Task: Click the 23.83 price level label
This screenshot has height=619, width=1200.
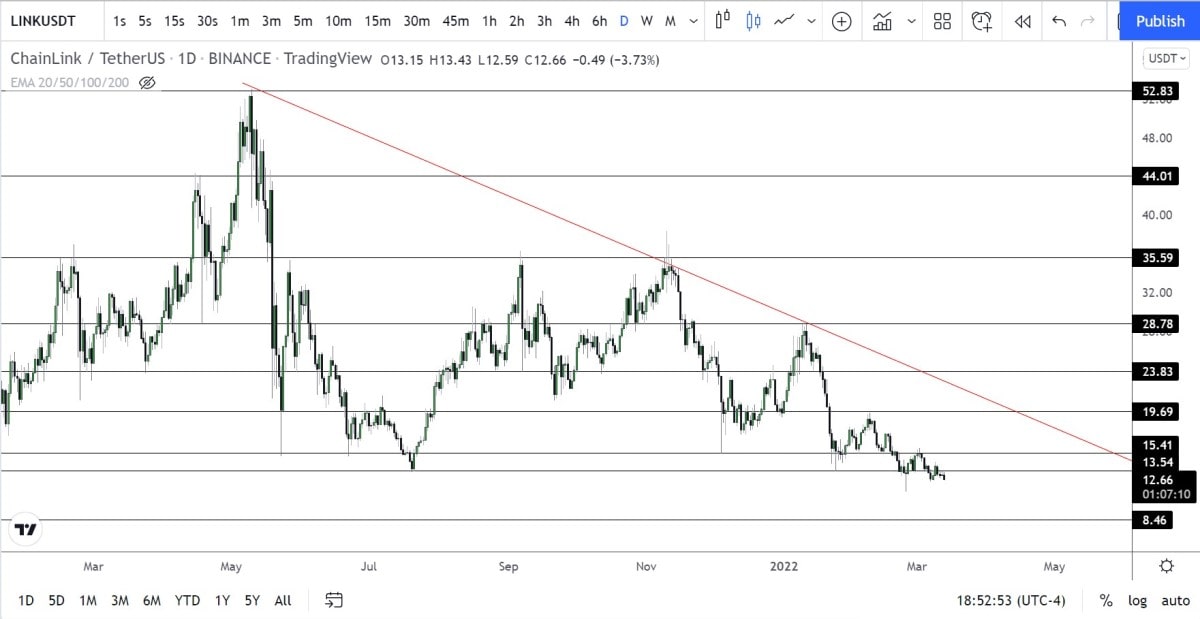Action: pos(1158,372)
